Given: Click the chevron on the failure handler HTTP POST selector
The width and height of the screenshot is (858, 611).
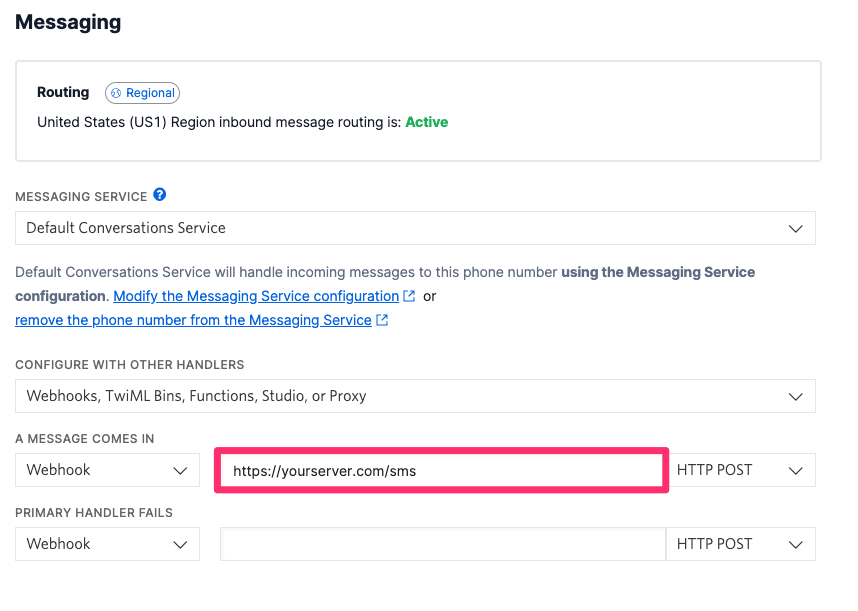Looking at the screenshot, I should click(x=796, y=543).
